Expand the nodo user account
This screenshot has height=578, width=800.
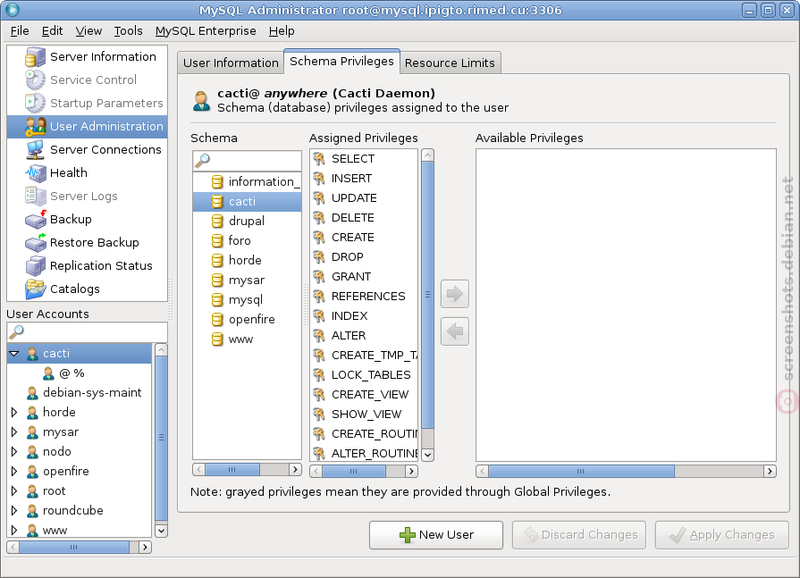click(14, 451)
